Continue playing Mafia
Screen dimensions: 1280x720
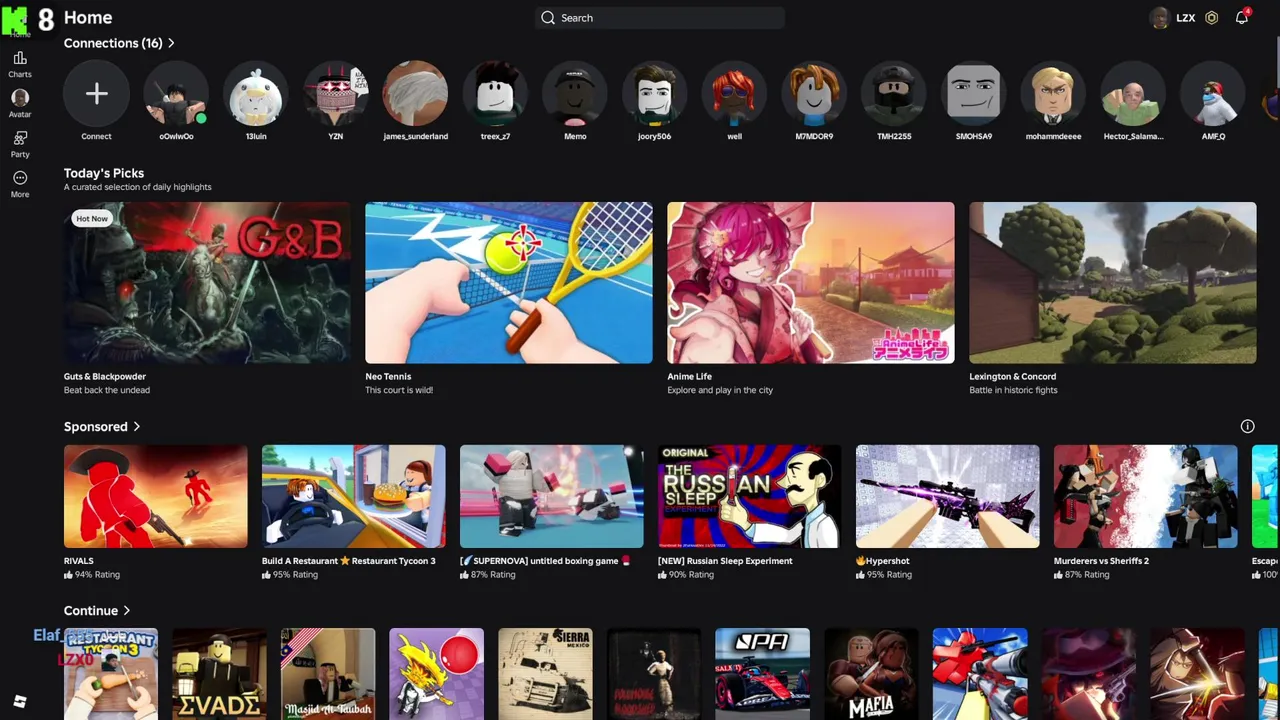coord(871,674)
